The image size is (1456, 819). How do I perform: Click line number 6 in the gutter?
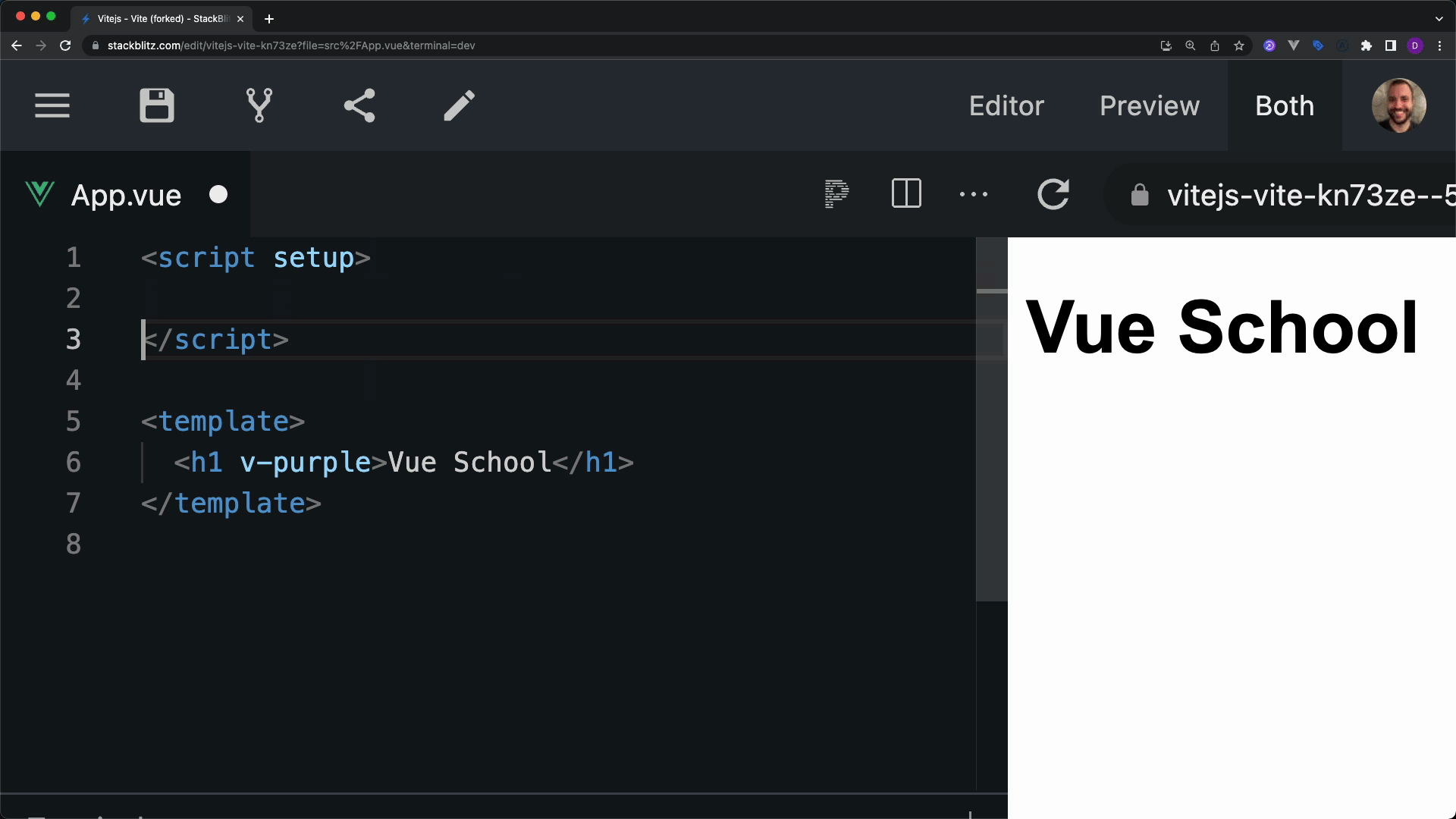coord(74,463)
